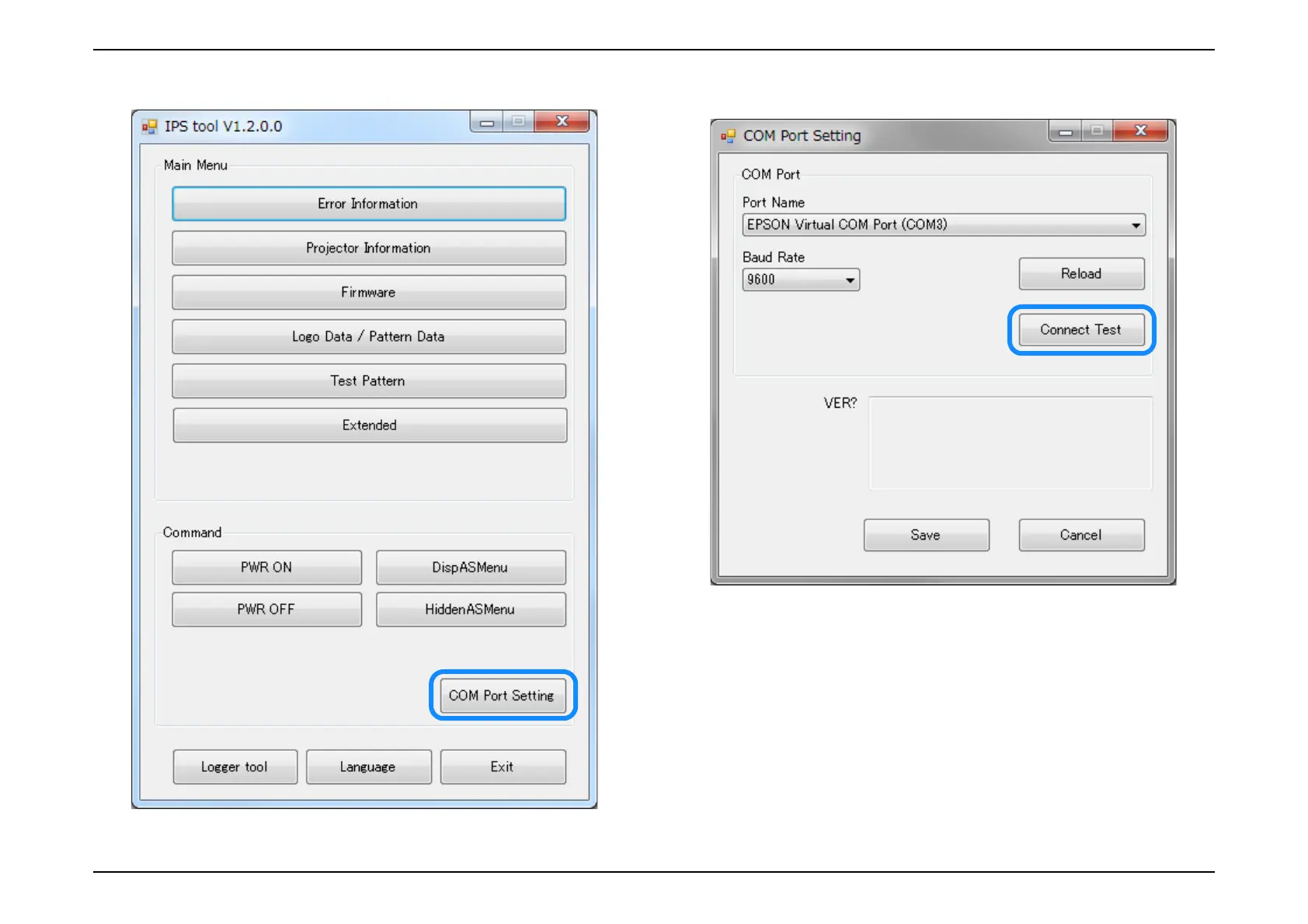Open COM Port Setting from IPS tool
The image size is (1308, 924).
pyautogui.click(x=503, y=695)
